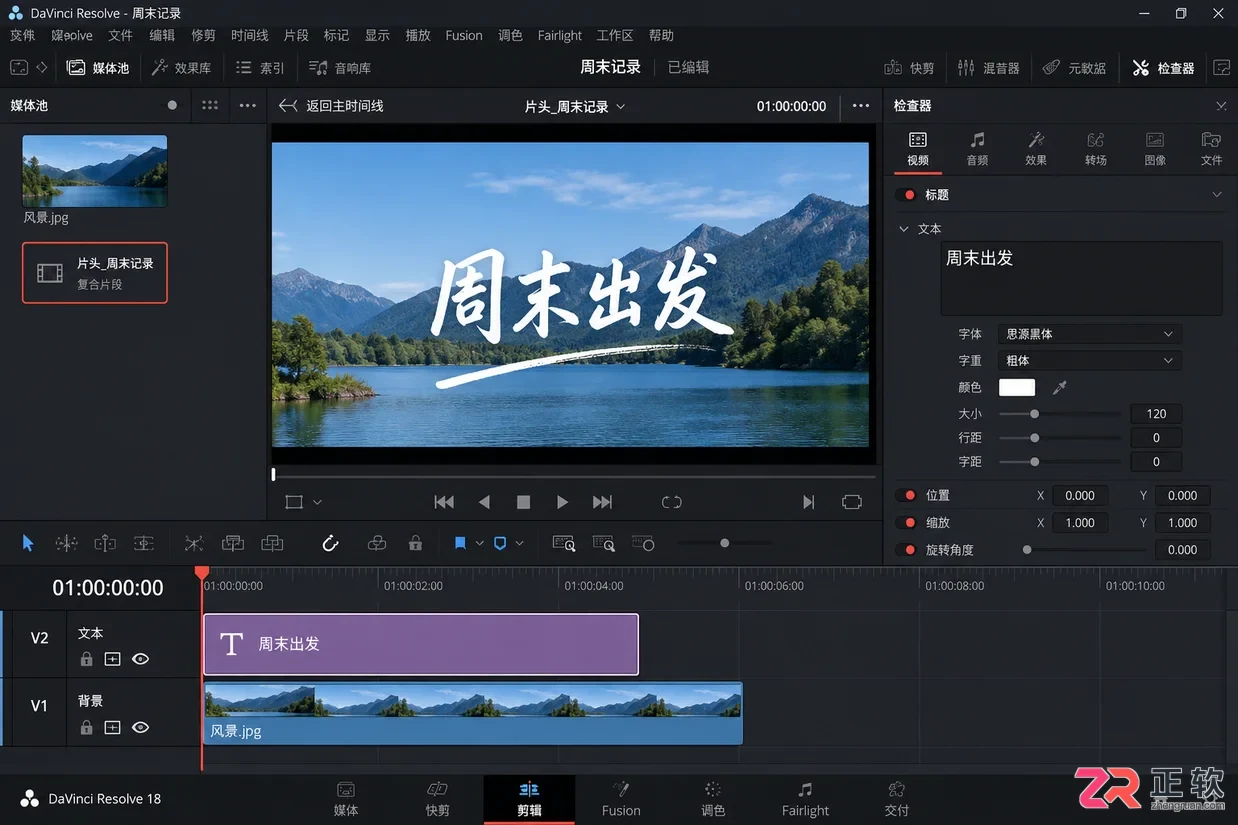Switch to inspector 效果 tab
The image size is (1238, 825).
click(1036, 148)
